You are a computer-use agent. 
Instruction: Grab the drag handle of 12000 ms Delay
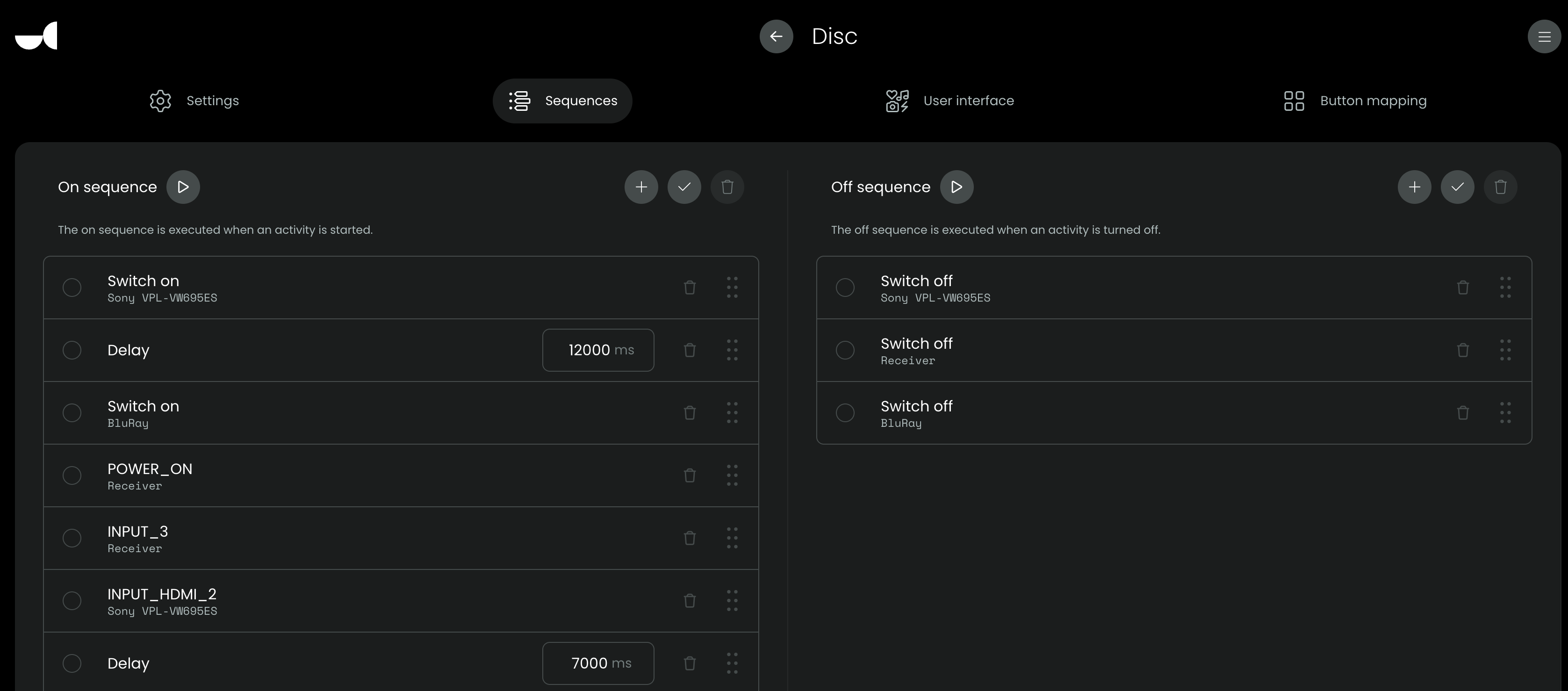click(732, 350)
